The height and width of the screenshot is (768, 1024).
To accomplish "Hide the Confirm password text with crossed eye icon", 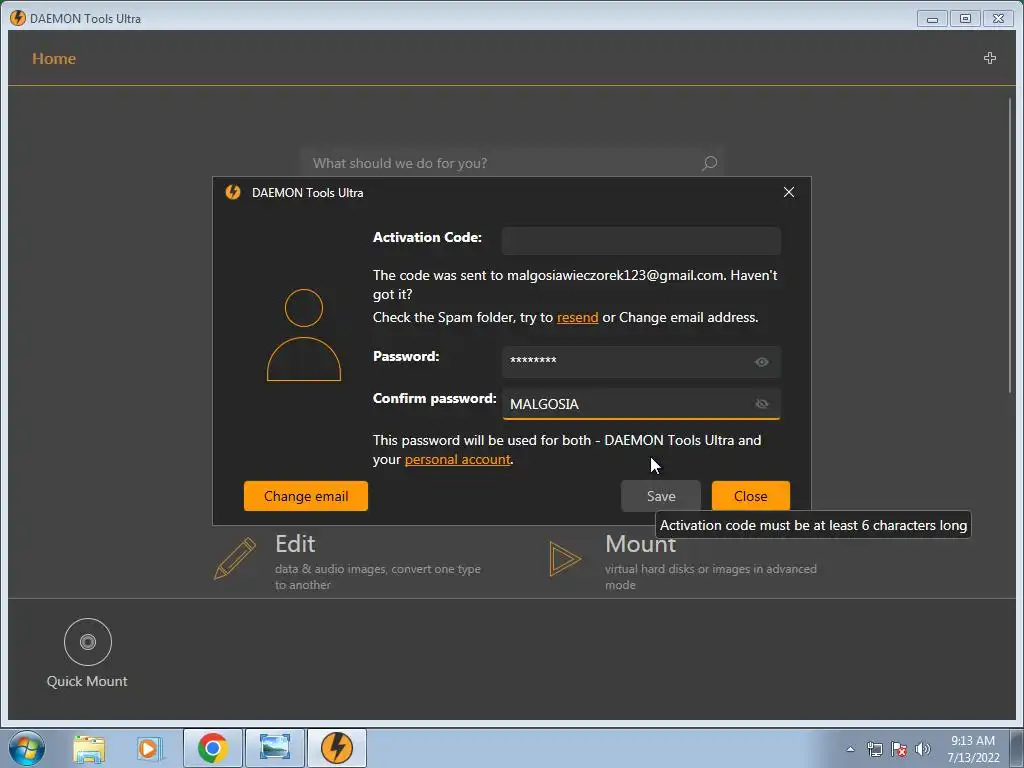I will 761,404.
